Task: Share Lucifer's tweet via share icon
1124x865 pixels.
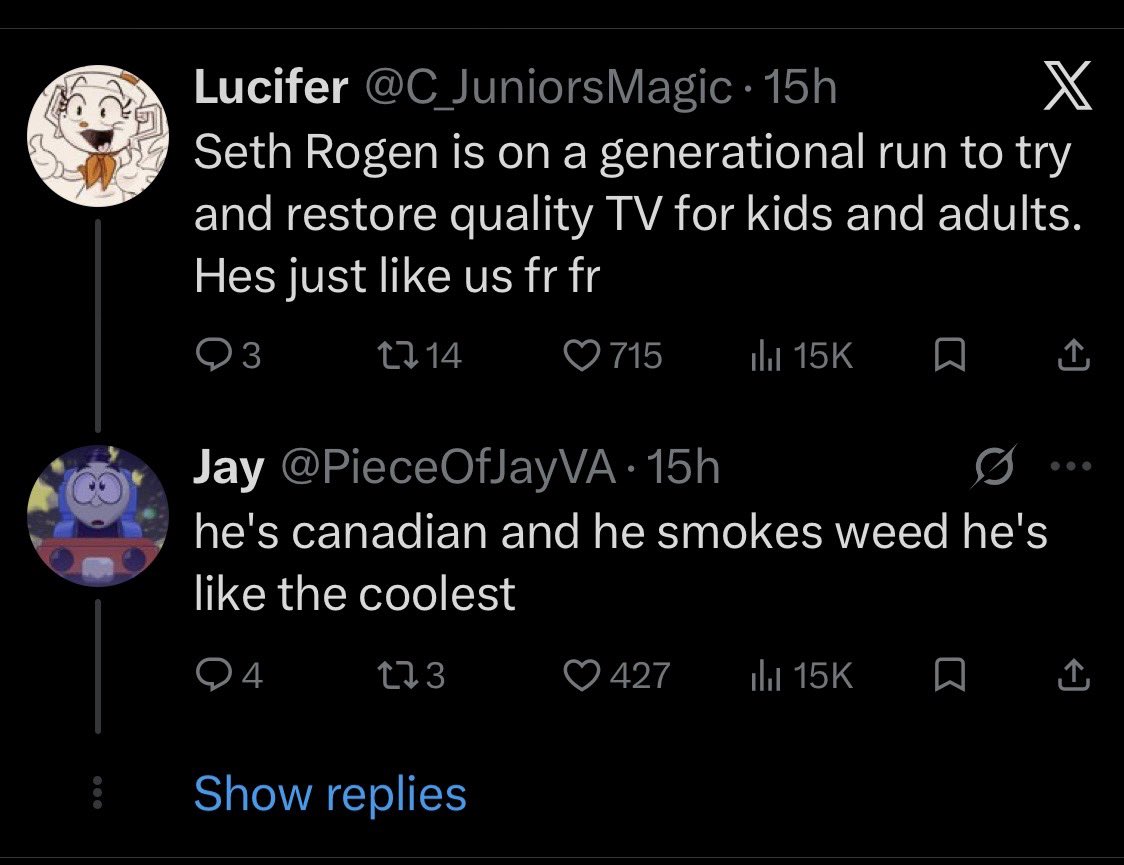Action: pos(1071,356)
